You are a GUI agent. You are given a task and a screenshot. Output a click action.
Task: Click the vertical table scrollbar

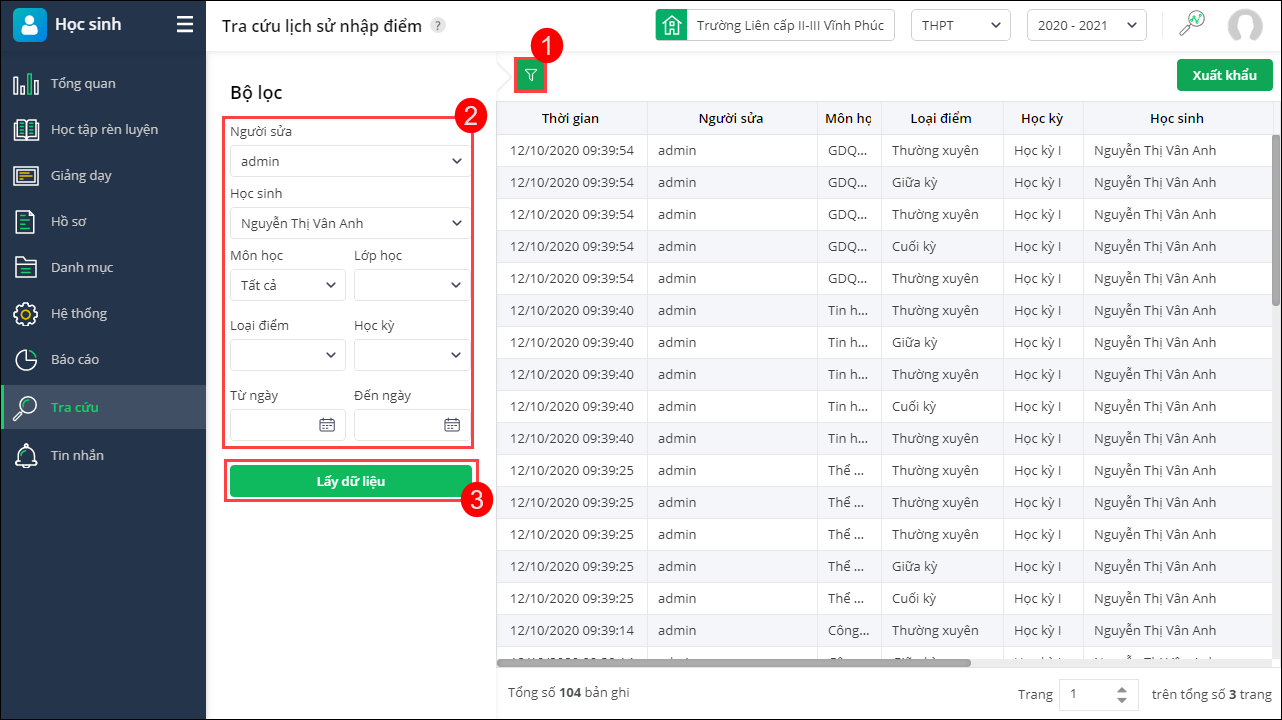tap(1276, 220)
